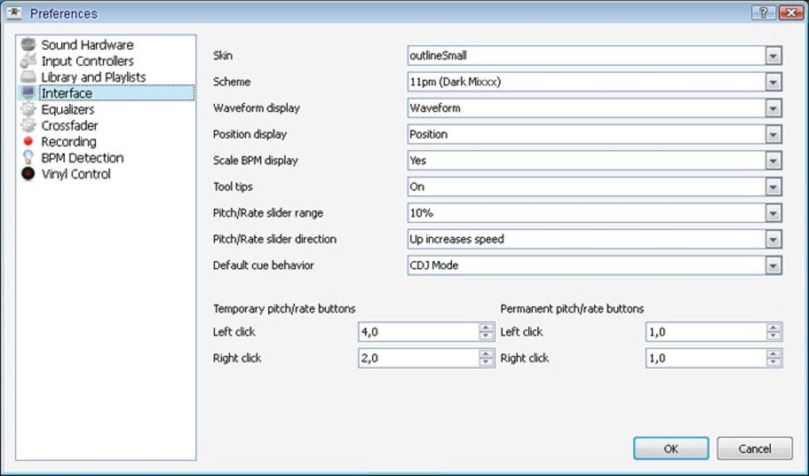The height and width of the screenshot is (476, 809).
Task: Open the Skin dropdown arrow
Action: coord(773,56)
